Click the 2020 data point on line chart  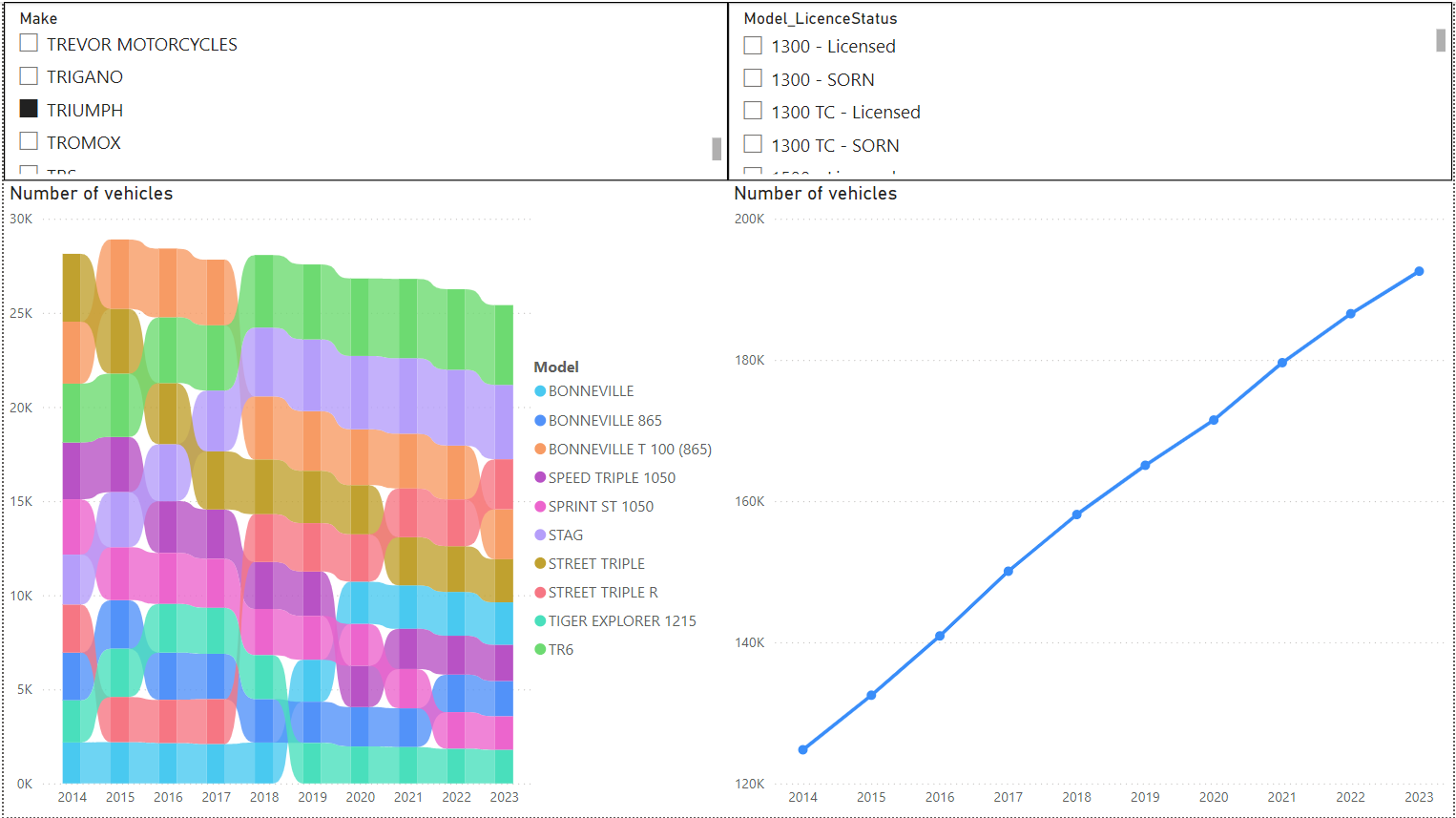point(1214,420)
